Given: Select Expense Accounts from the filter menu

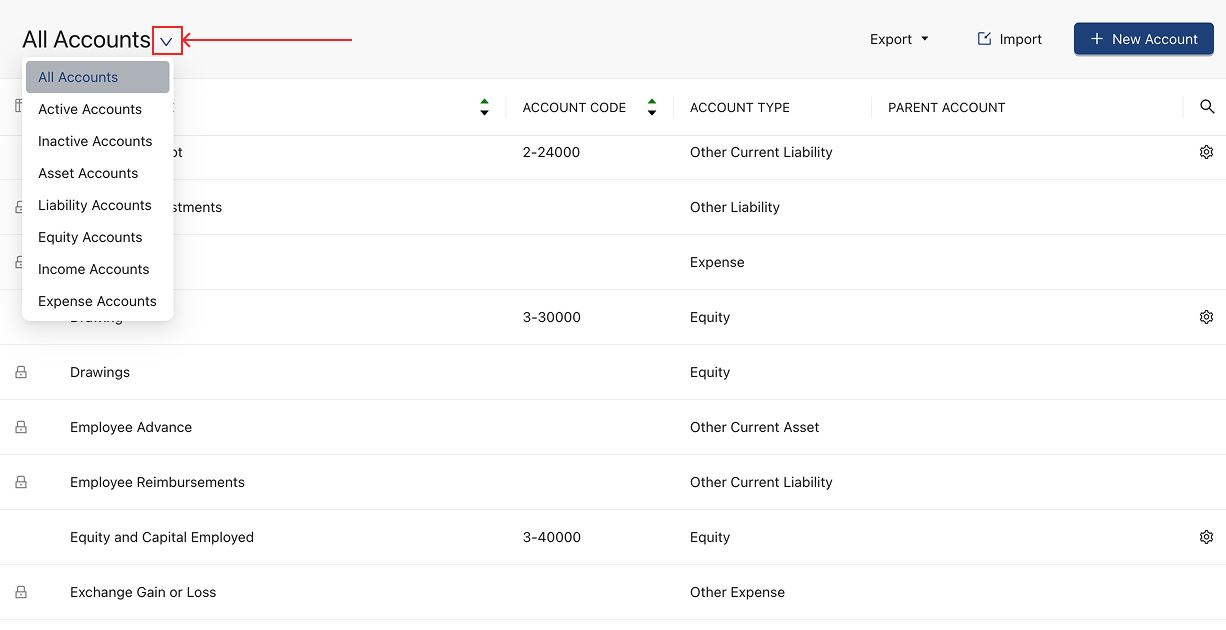Looking at the screenshot, I should 96,300.
